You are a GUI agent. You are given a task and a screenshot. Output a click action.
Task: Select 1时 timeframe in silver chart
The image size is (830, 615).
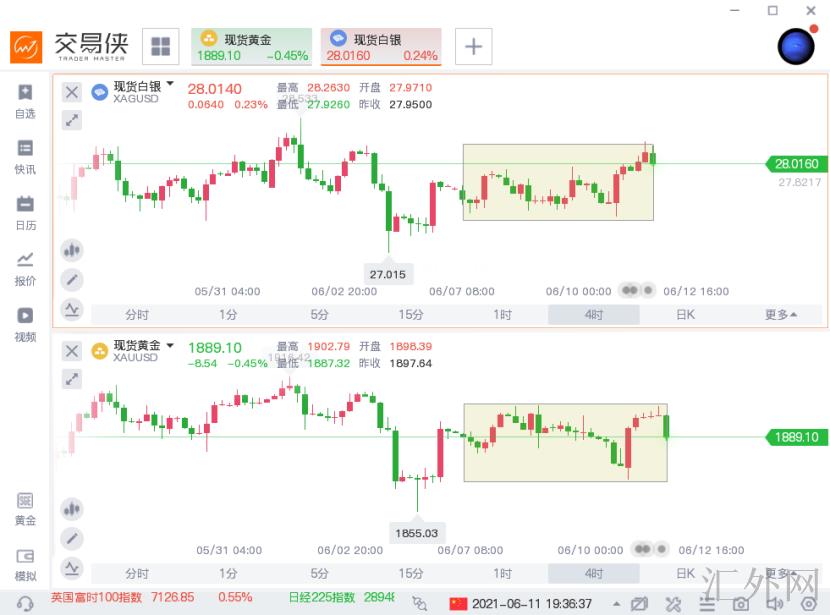[502, 315]
